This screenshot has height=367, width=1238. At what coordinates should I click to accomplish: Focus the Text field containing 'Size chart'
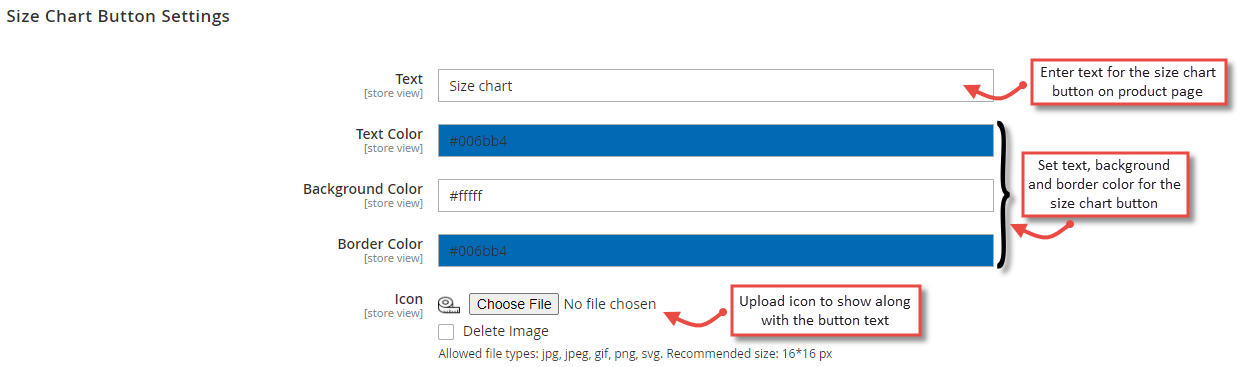point(716,86)
